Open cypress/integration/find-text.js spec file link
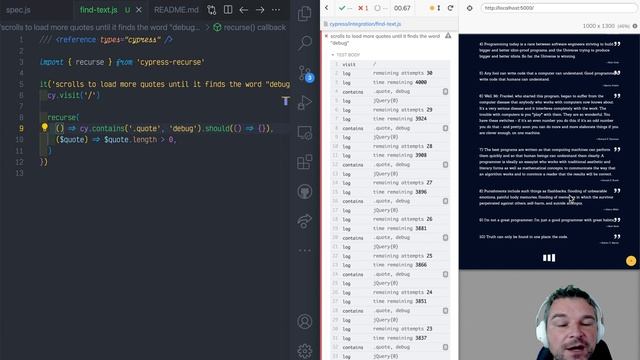The image size is (640, 360). pos(365,24)
